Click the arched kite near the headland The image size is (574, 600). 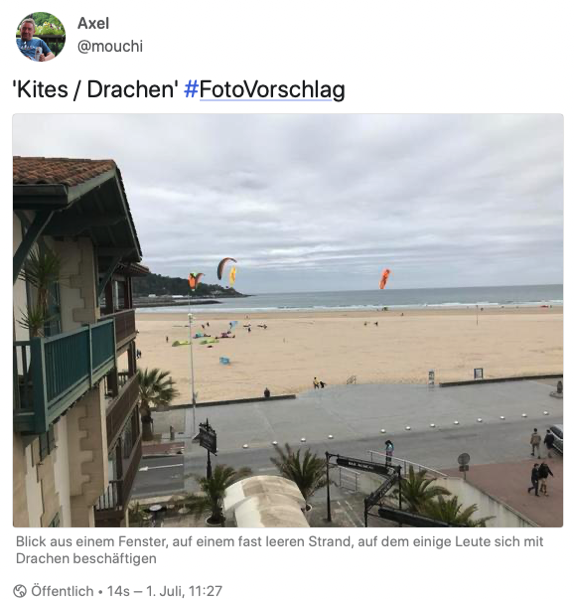[226, 267]
